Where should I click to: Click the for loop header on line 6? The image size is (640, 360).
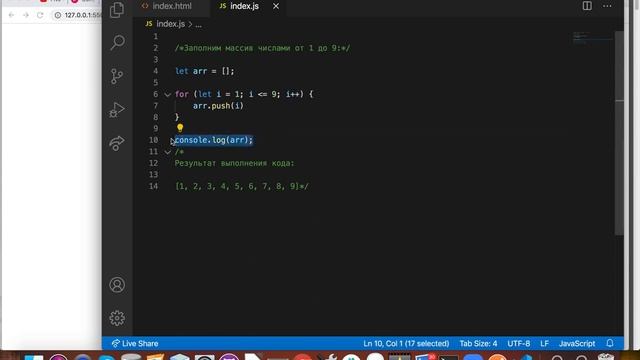pyautogui.click(x=244, y=94)
